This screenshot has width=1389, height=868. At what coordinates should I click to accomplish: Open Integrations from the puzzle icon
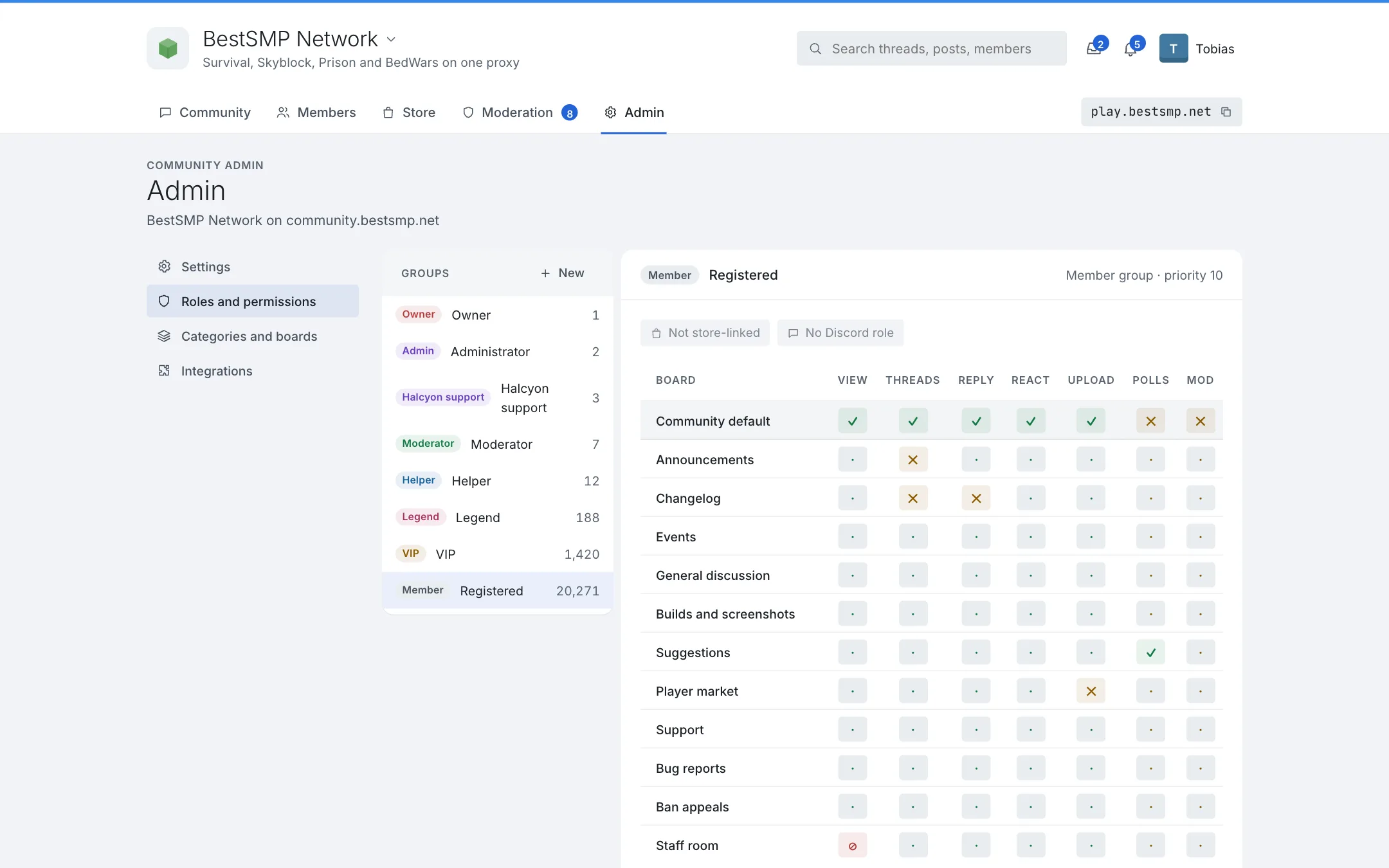coord(165,370)
